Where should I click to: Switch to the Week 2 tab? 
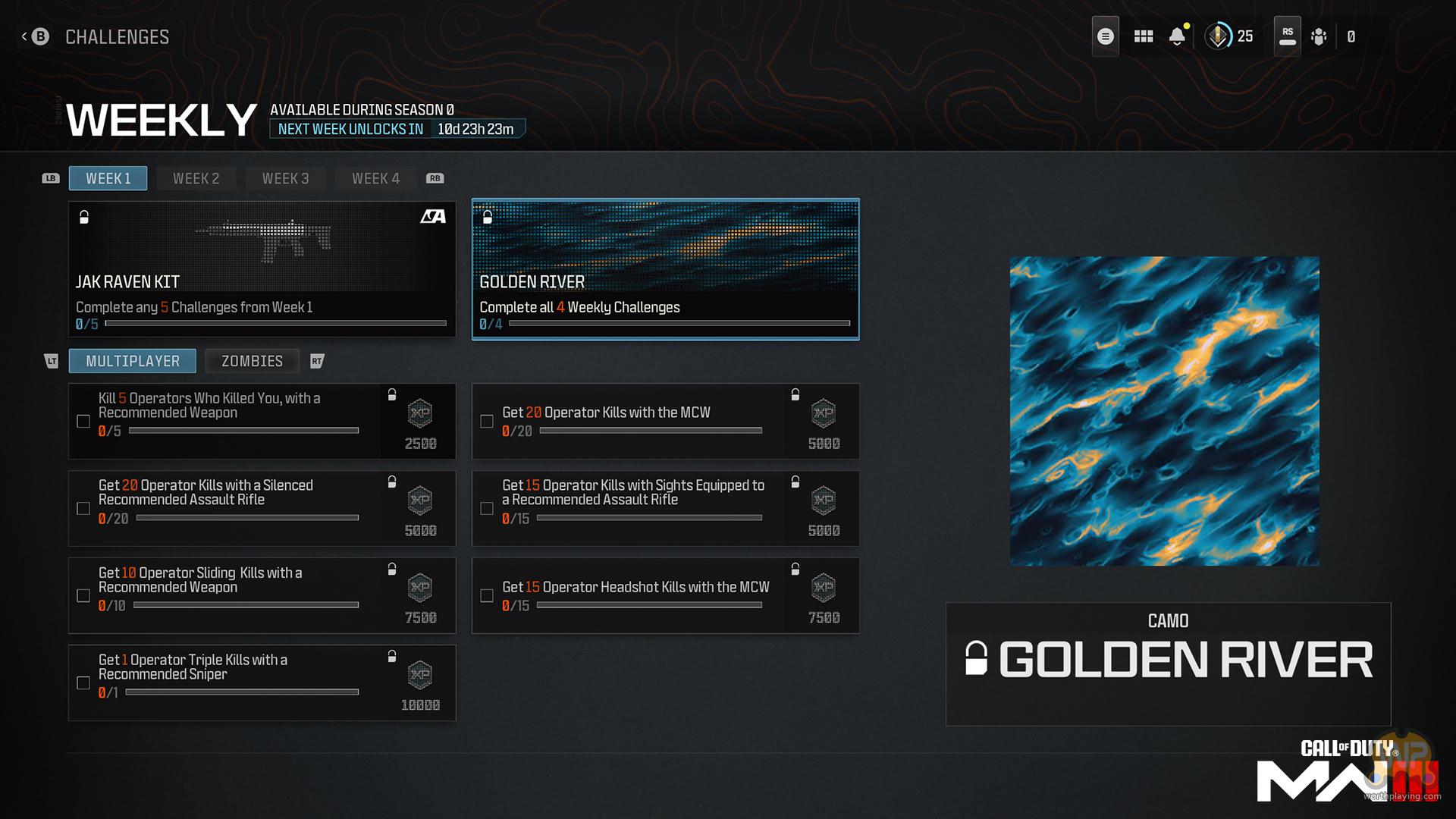point(196,178)
